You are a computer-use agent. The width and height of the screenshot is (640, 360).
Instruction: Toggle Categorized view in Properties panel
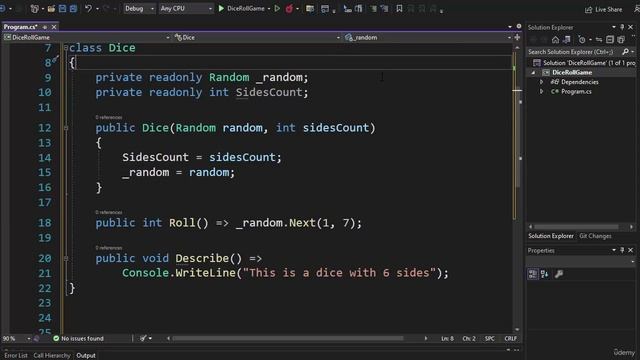[x=533, y=274]
